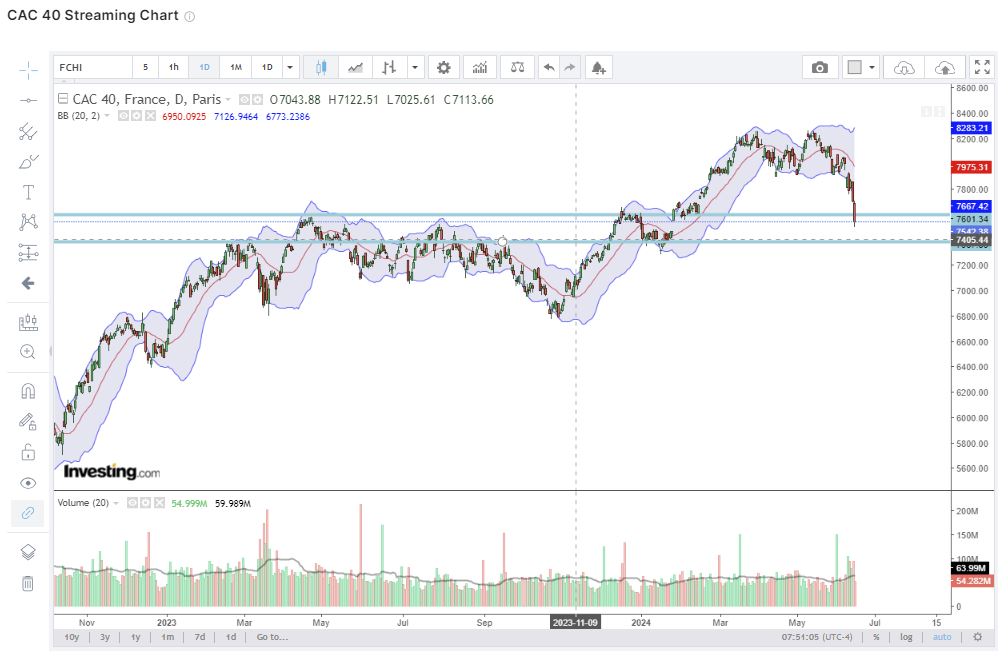Choose the bars chart style
1008x658 pixels.
pyautogui.click(x=389, y=67)
